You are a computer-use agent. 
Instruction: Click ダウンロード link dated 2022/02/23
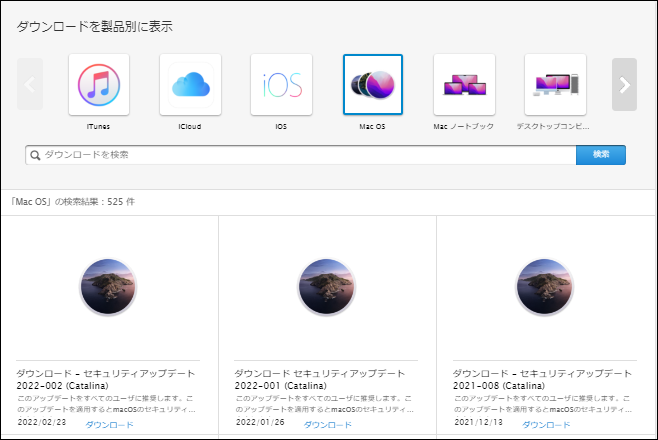(109, 424)
